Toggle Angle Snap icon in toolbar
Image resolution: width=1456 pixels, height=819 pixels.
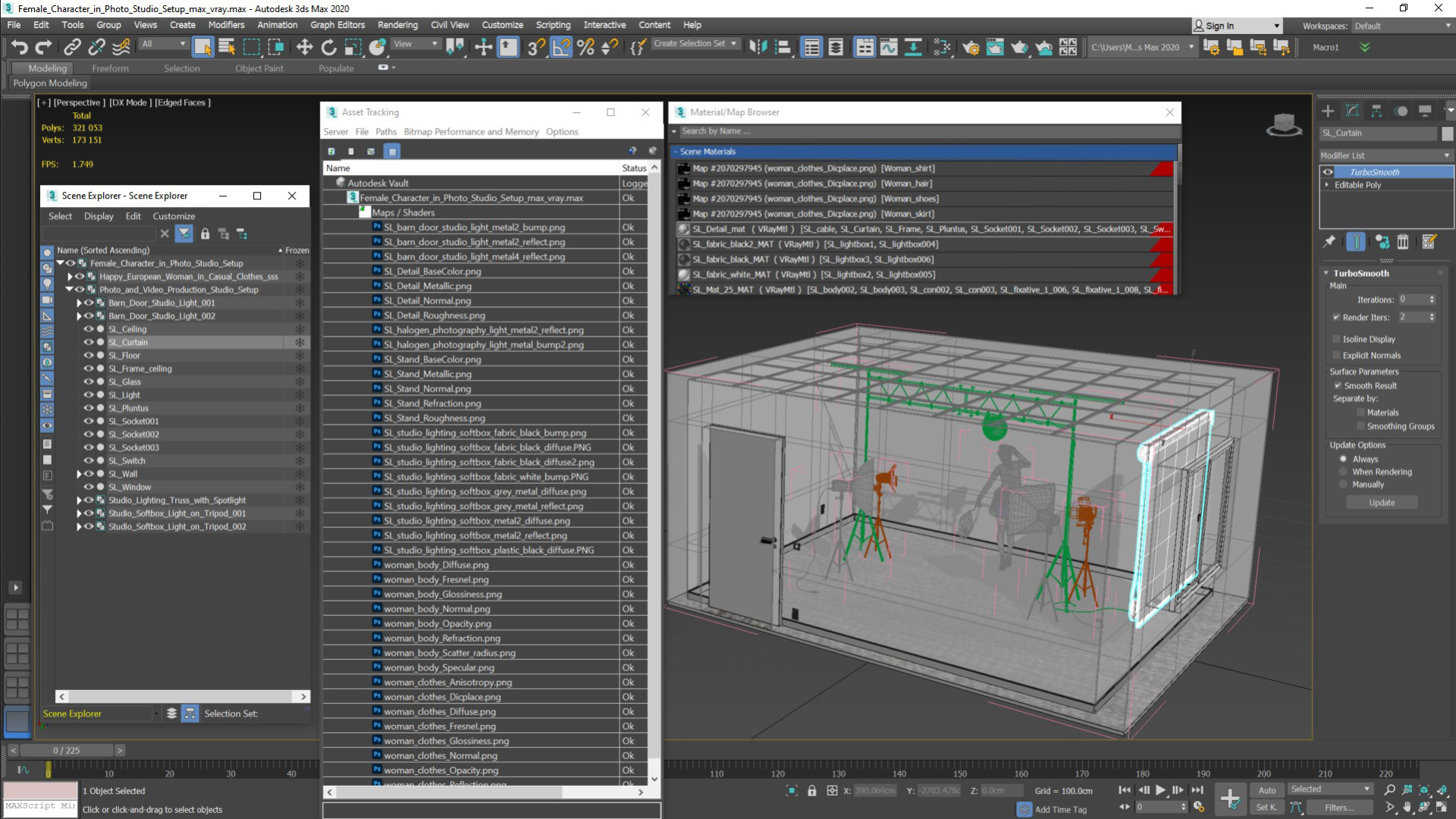(x=561, y=47)
